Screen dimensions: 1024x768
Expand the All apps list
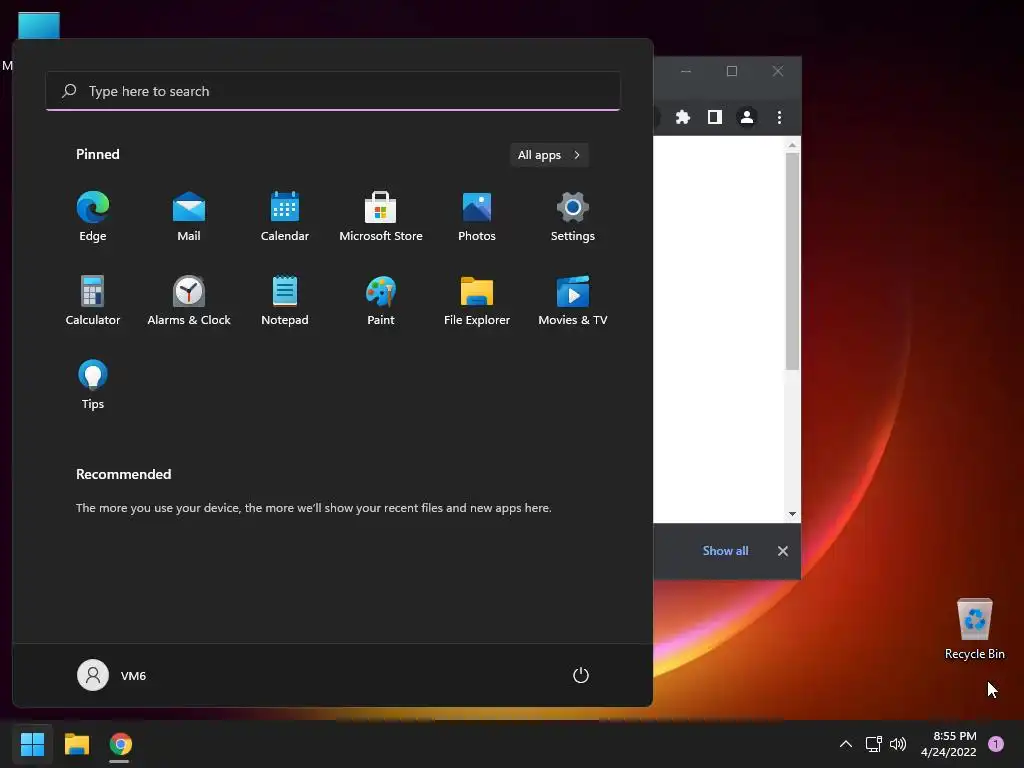tap(549, 155)
